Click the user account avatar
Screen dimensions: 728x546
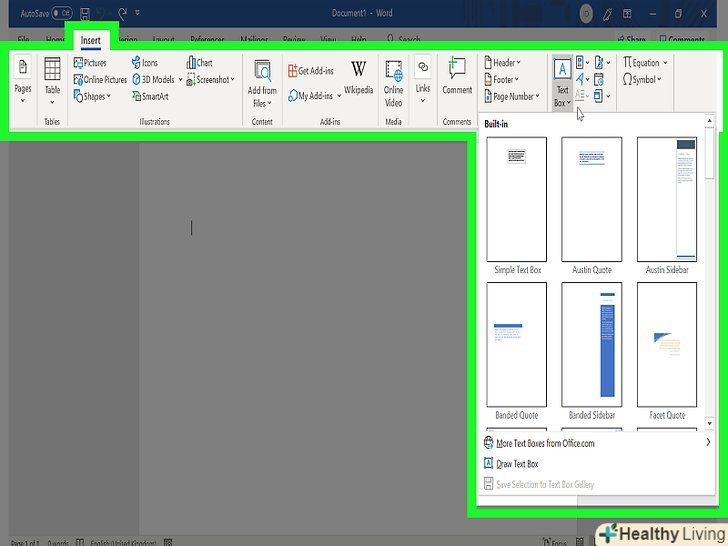pos(586,14)
